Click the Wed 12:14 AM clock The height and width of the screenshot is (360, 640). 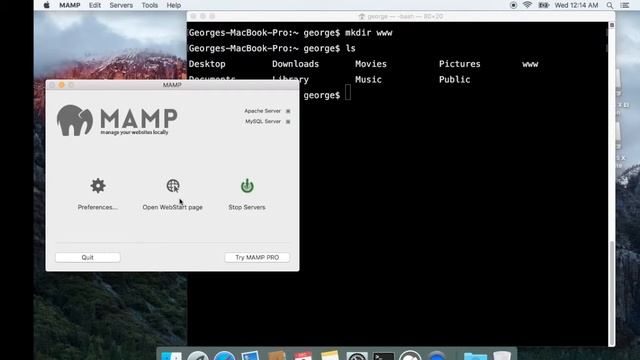[576, 5]
